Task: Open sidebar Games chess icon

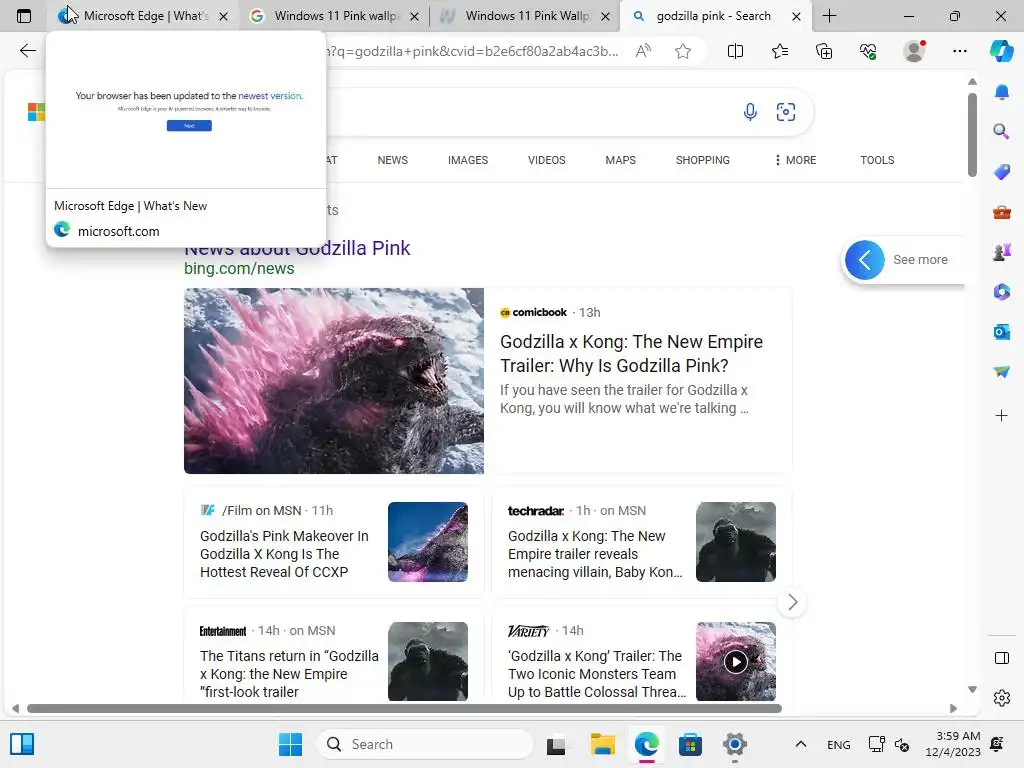Action: (1001, 251)
